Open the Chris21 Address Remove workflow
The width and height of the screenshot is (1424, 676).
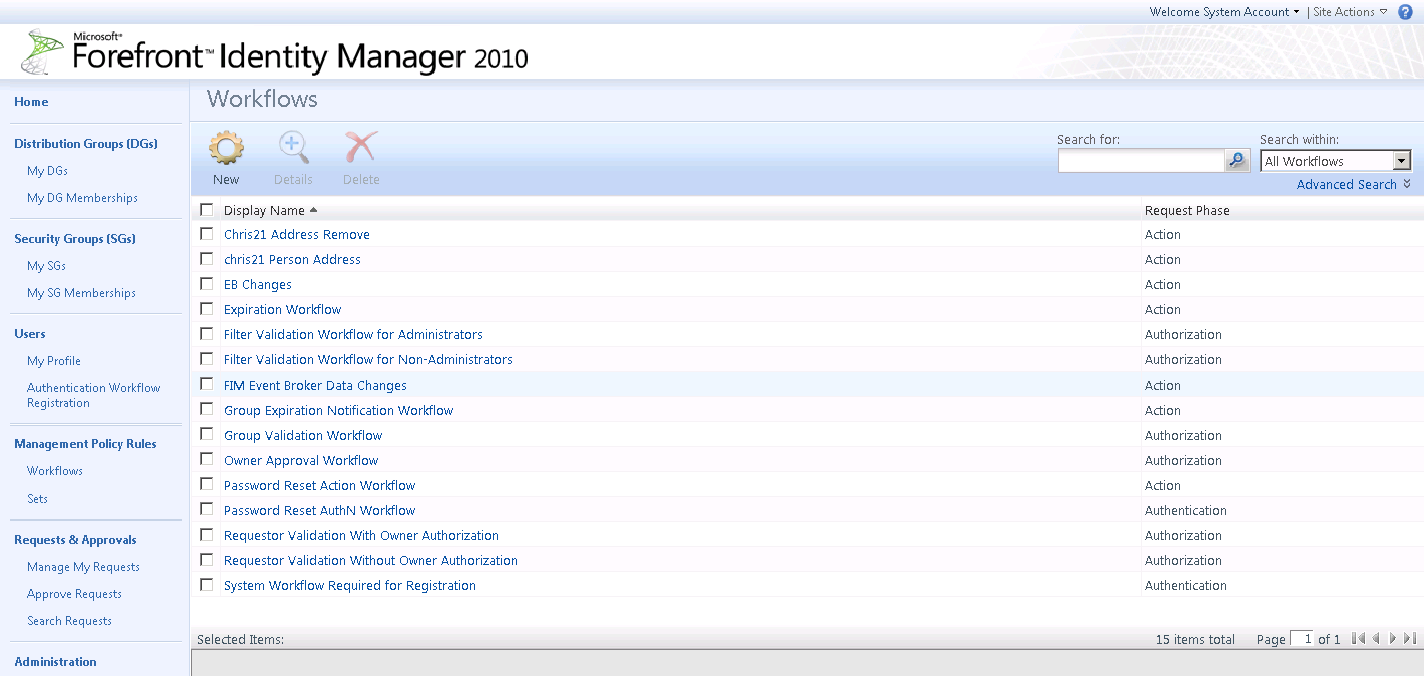pos(297,235)
